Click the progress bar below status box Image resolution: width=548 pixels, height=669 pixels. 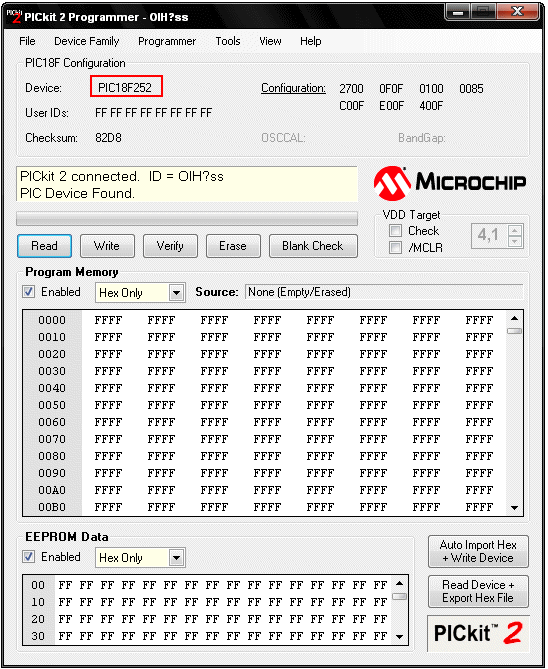pyautogui.click(x=187, y=218)
